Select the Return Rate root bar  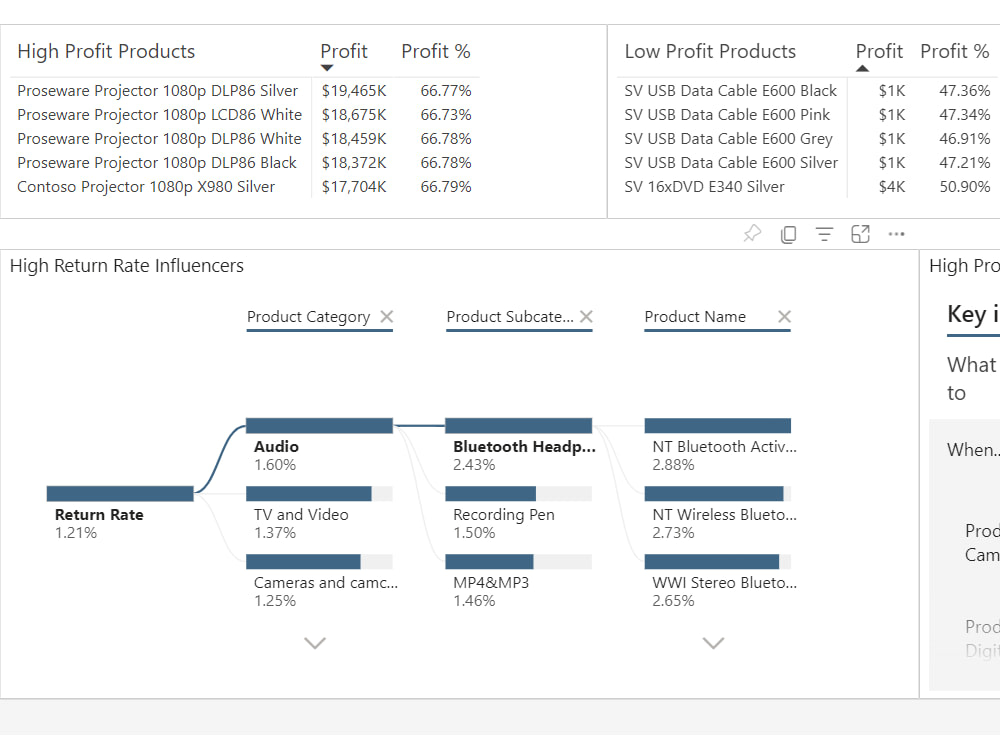[120, 493]
